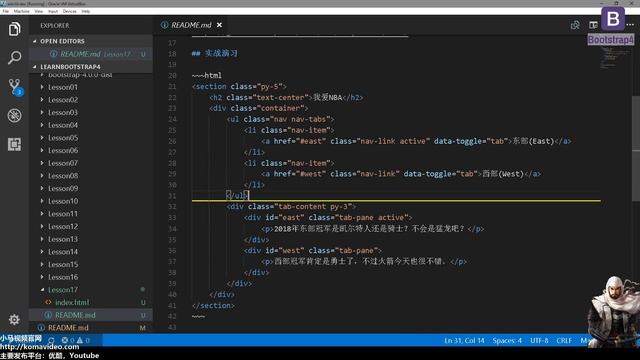Screen dimensions: 640x360
Task: Select the Lesson16 folder row
Action: coord(91,277)
